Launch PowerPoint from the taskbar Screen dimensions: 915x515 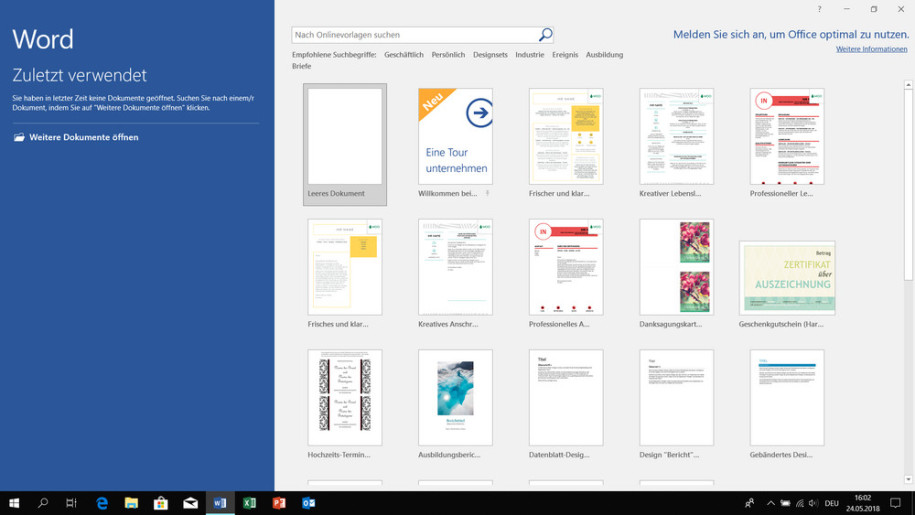point(279,503)
